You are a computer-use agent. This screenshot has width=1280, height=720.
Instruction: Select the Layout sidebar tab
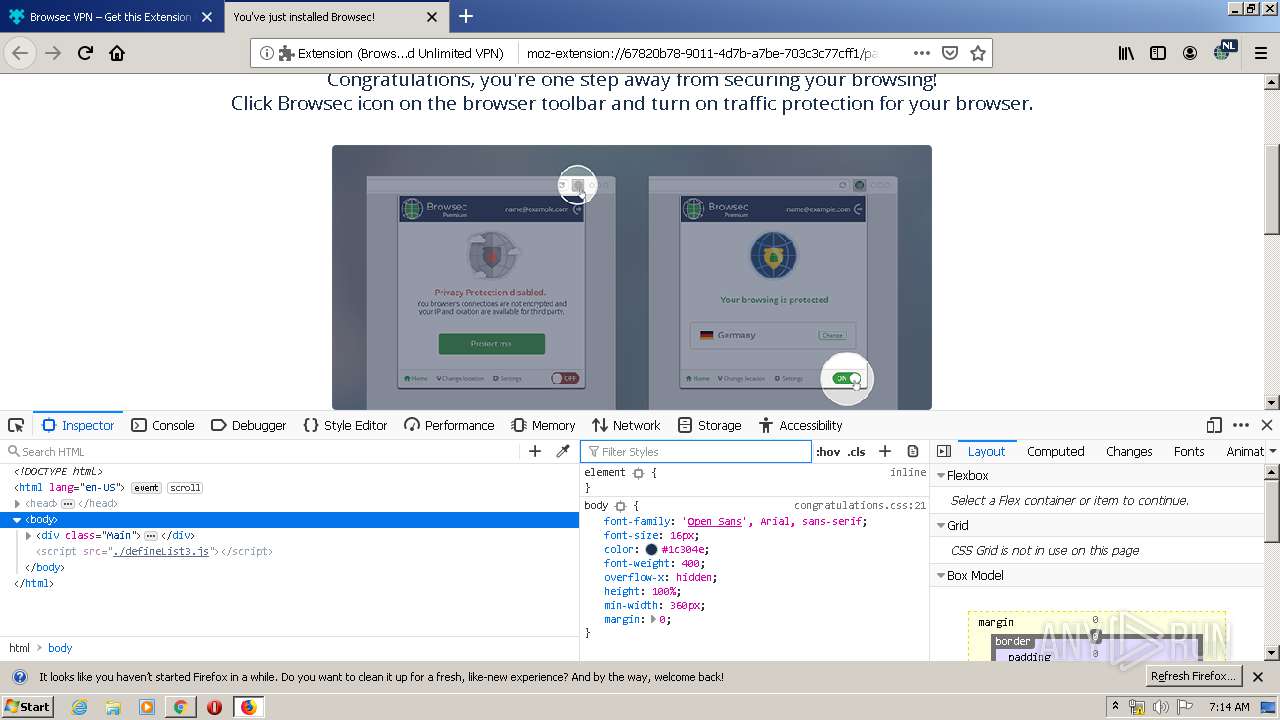point(986,452)
